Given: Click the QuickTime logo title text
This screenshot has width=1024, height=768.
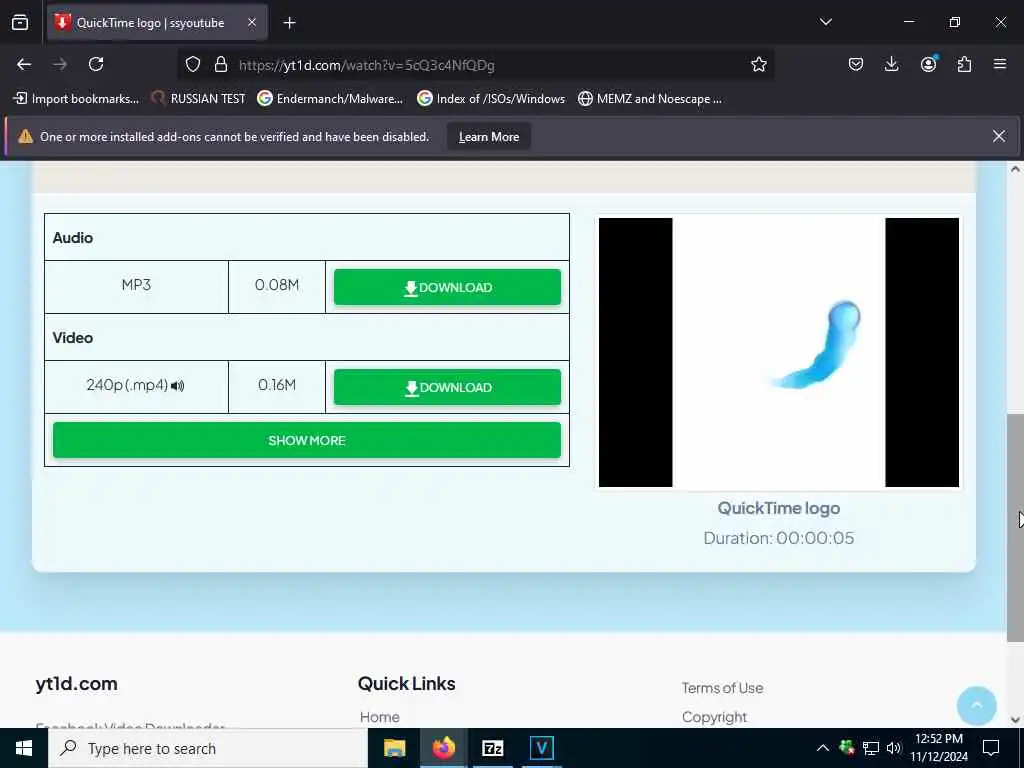Looking at the screenshot, I should pyautogui.click(x=778, y=508).
